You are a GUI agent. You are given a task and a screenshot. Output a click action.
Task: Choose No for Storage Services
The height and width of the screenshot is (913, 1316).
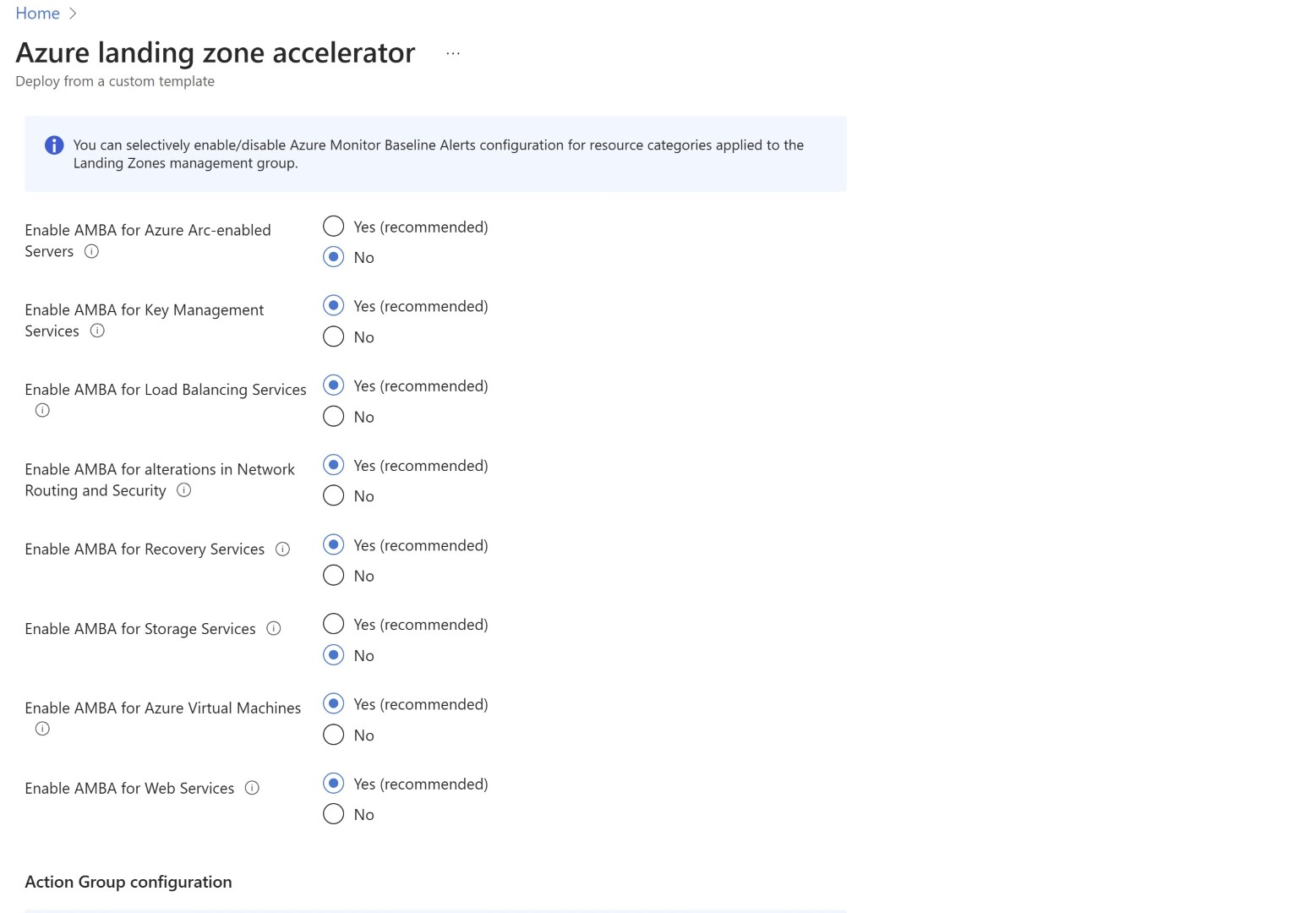pyautogui.click(x=334, y=655)
